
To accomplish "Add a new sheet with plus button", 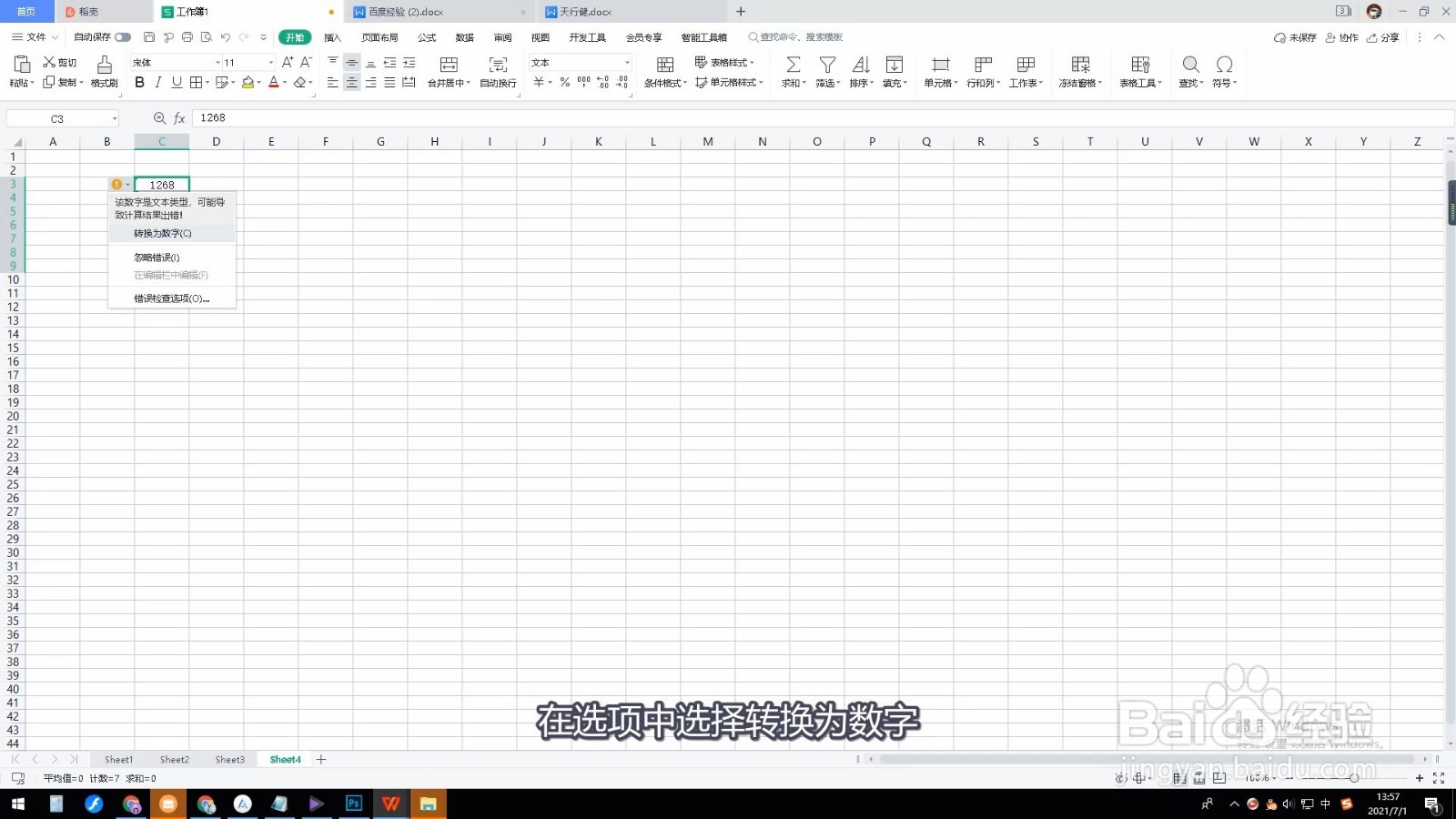I will pyautogui.click(x=321, y=760).
